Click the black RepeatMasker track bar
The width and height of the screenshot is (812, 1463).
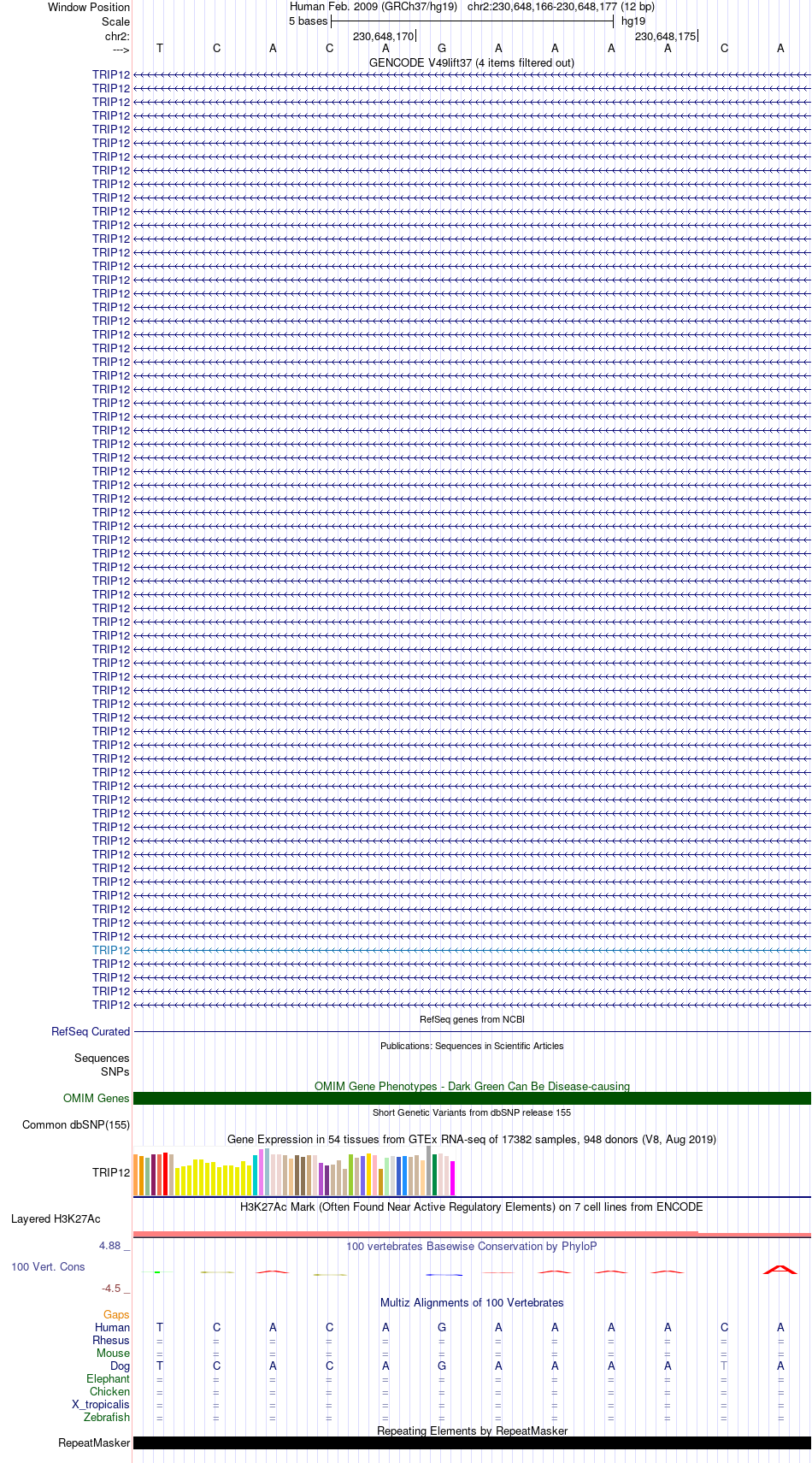[x=472, y=1443]
